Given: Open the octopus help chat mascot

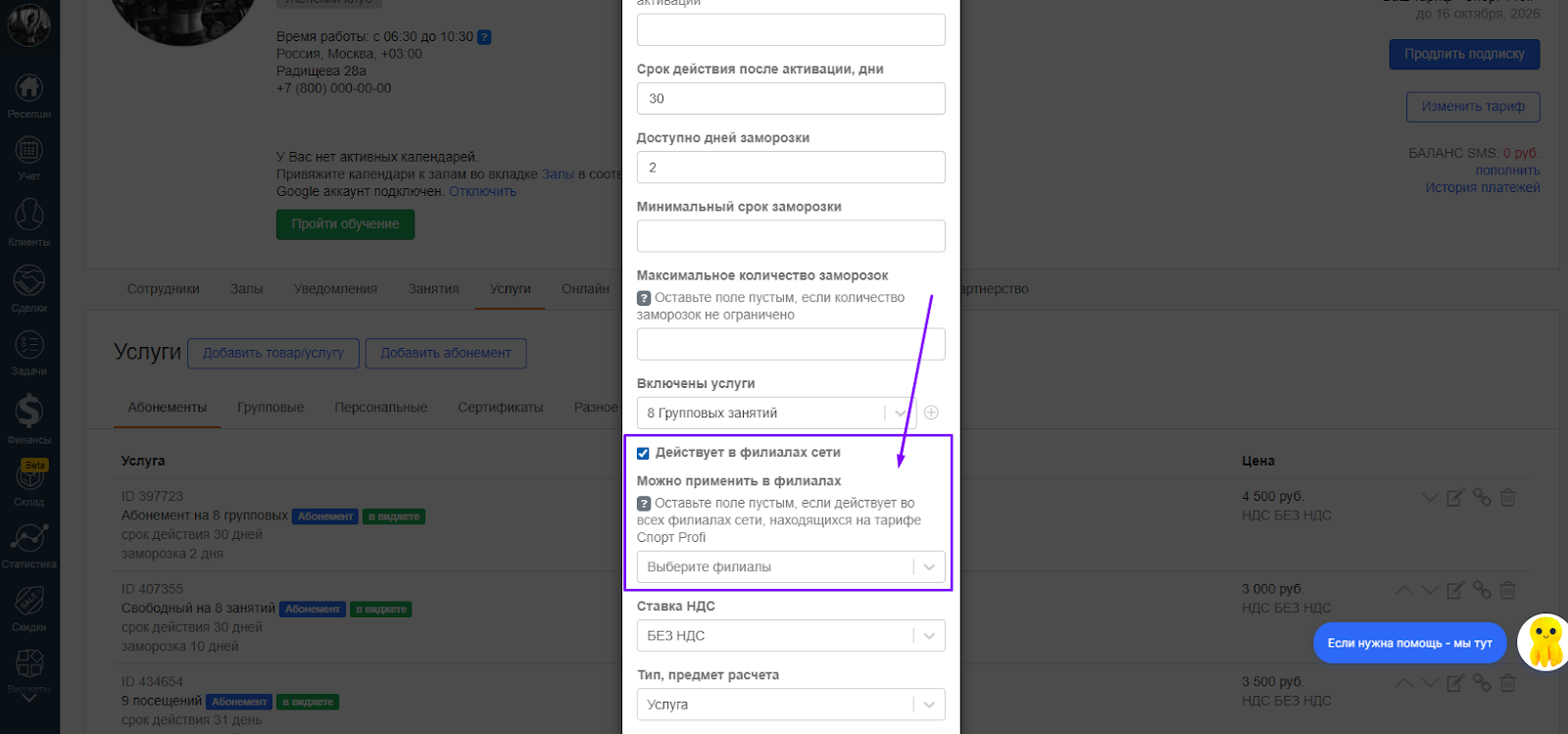Looking at the screenshot, I should [1544, 643].
